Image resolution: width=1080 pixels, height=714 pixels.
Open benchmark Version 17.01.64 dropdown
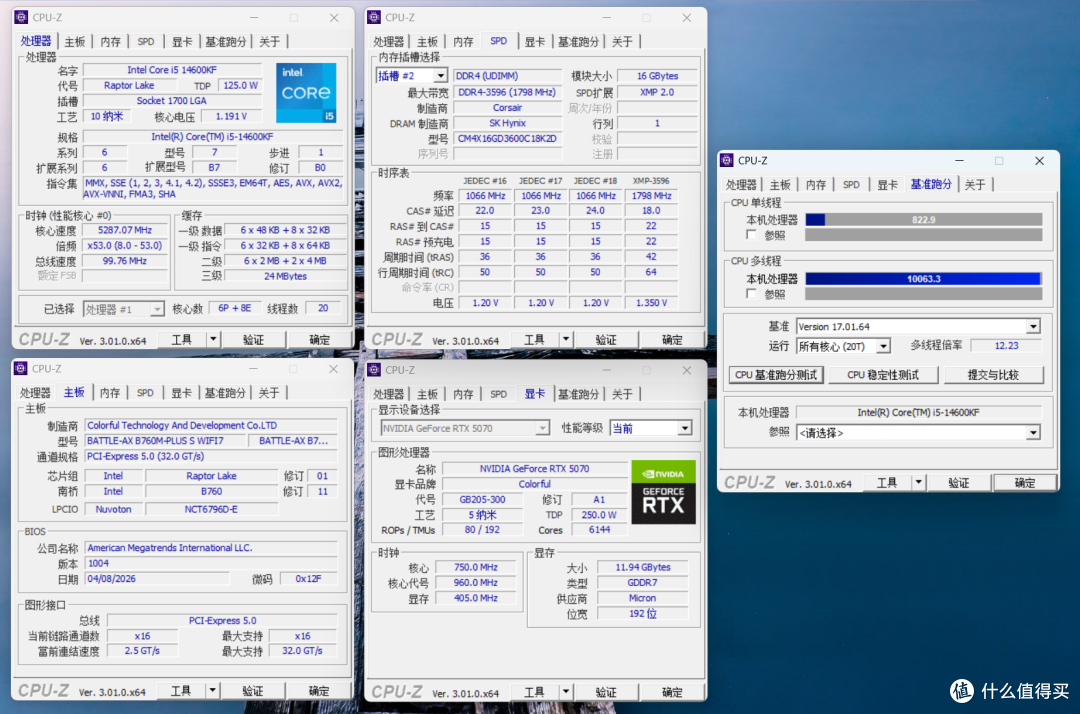pyautogui.click(x=1033, y=326)
